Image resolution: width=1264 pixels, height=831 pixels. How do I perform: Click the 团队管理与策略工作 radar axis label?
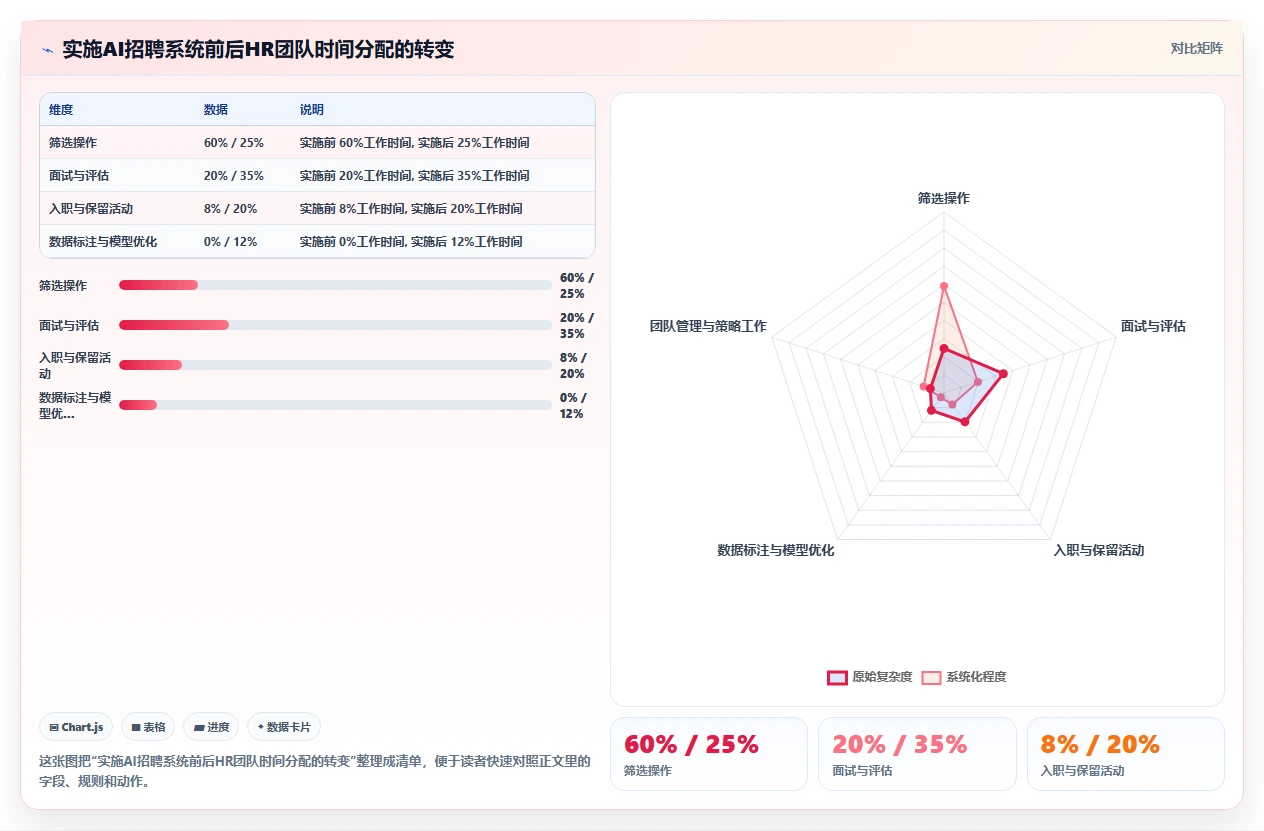[708, 326]
